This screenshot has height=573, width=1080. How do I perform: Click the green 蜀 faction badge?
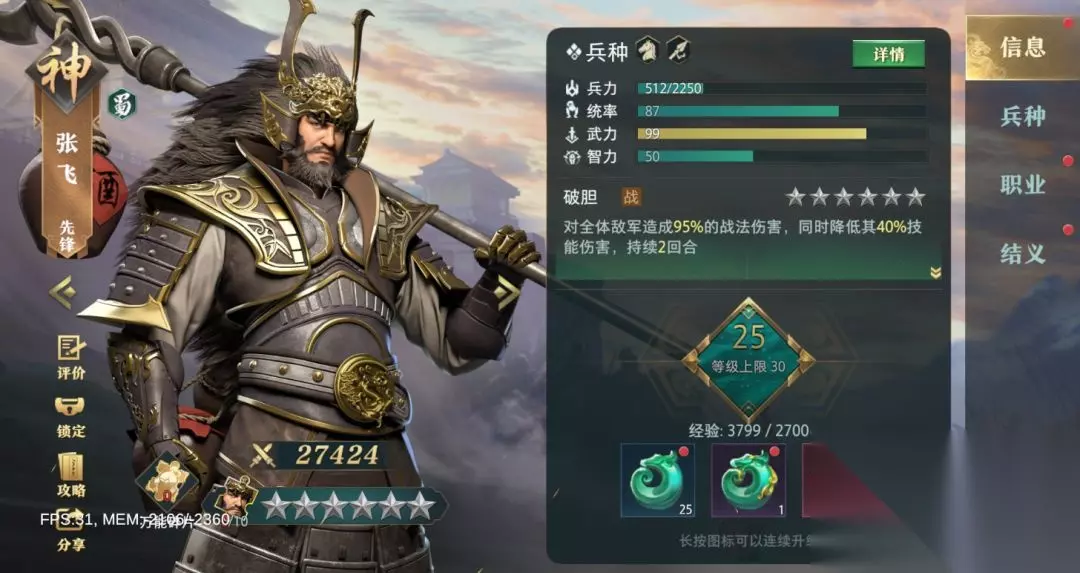122,104
